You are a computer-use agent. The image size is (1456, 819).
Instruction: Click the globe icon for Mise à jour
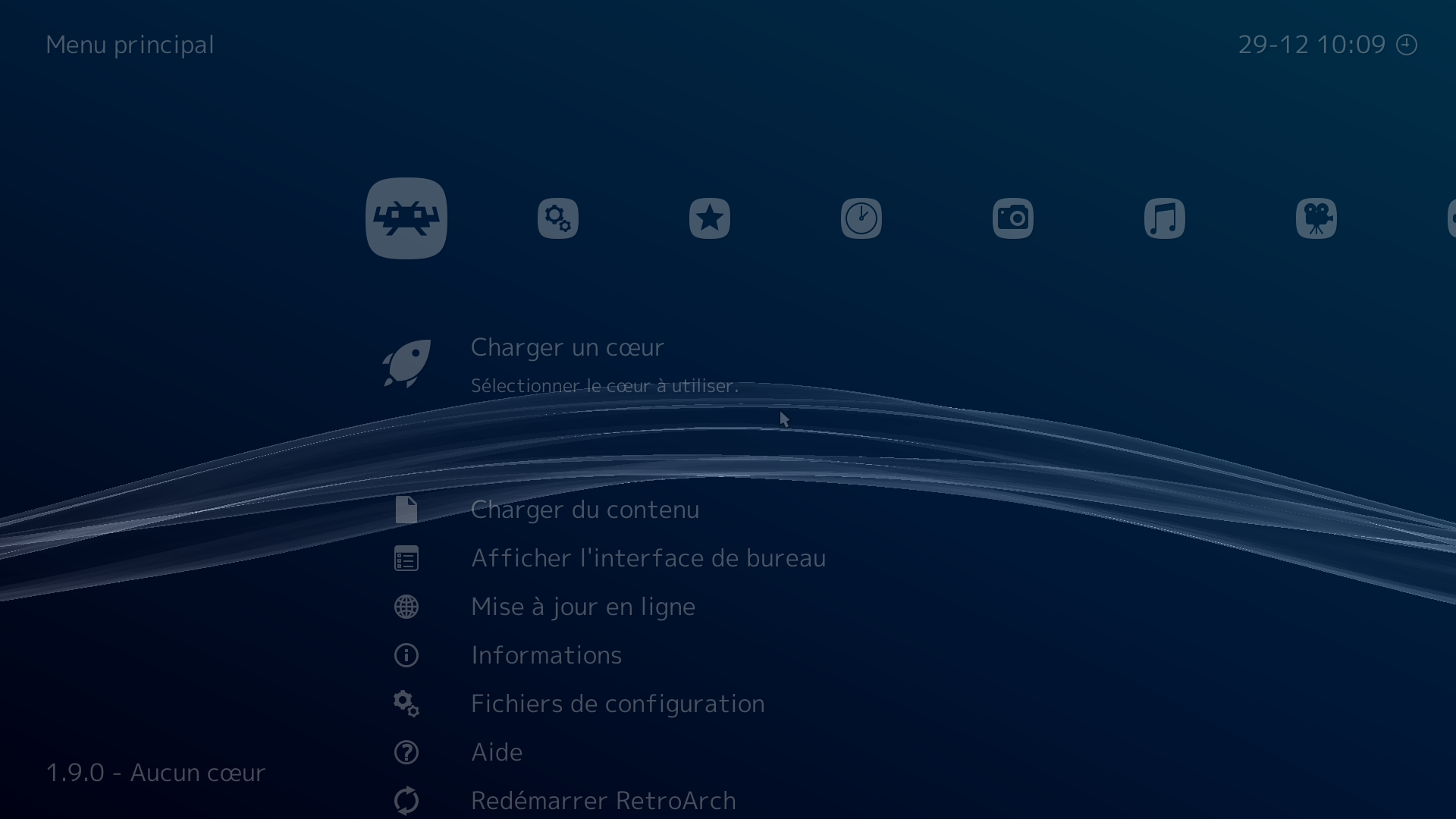406,607
